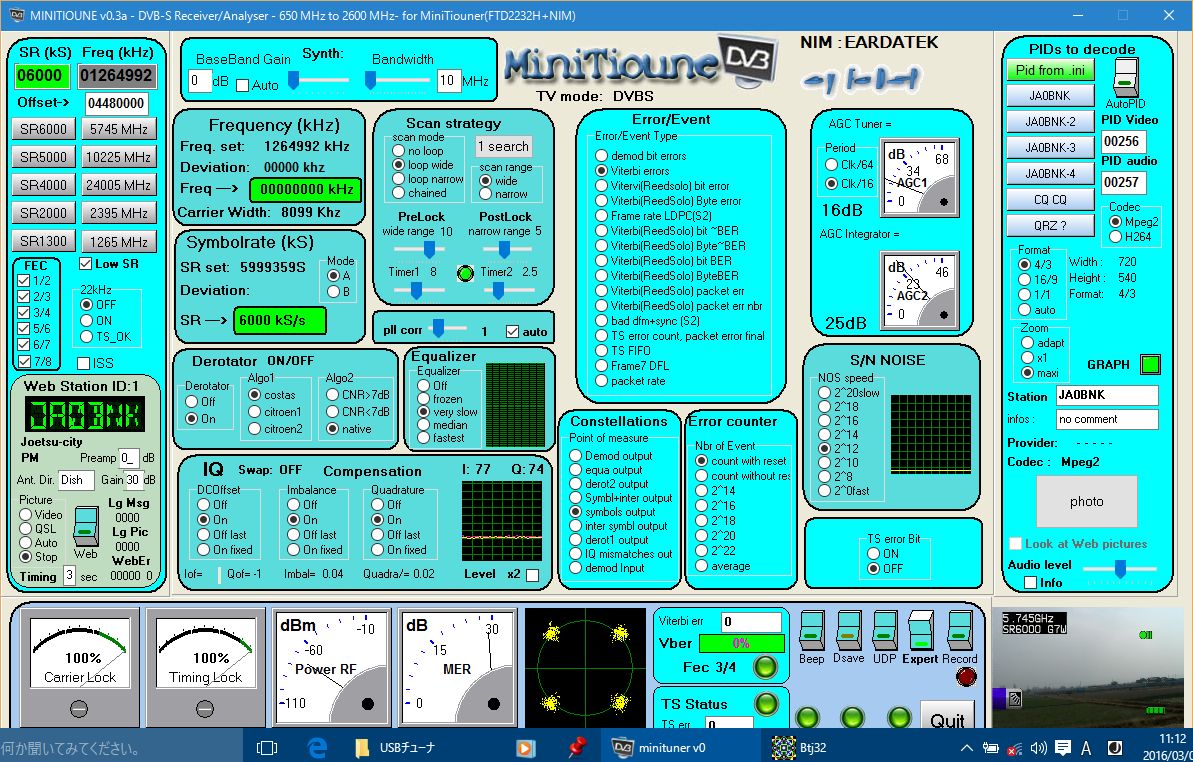Click the red record indicator LED
The width and height of the screenshot is (1193, 762).
pyautogui.click(x=966, y=676)
